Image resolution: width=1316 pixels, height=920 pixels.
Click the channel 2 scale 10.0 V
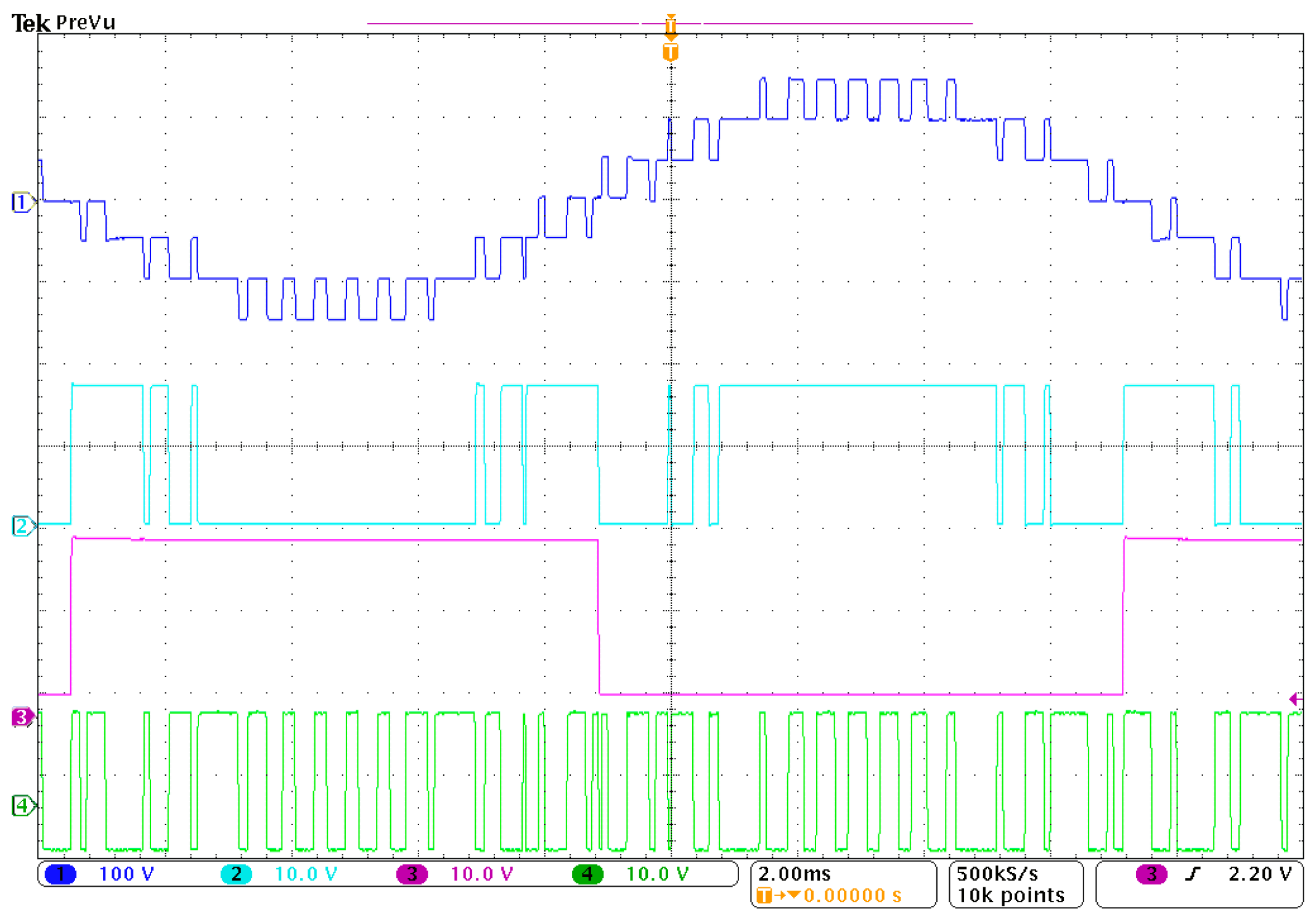coord(306,874)
